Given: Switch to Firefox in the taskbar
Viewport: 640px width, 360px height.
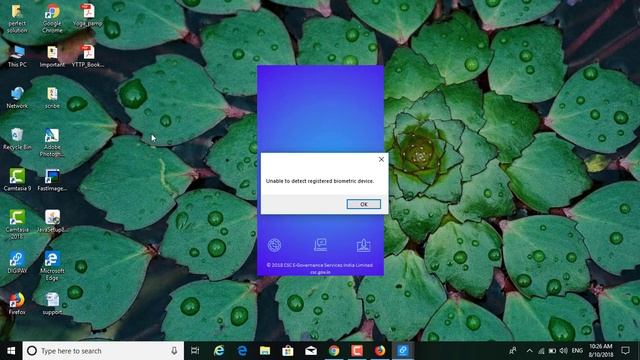Looking at the screenshot, I should point(380,351).
